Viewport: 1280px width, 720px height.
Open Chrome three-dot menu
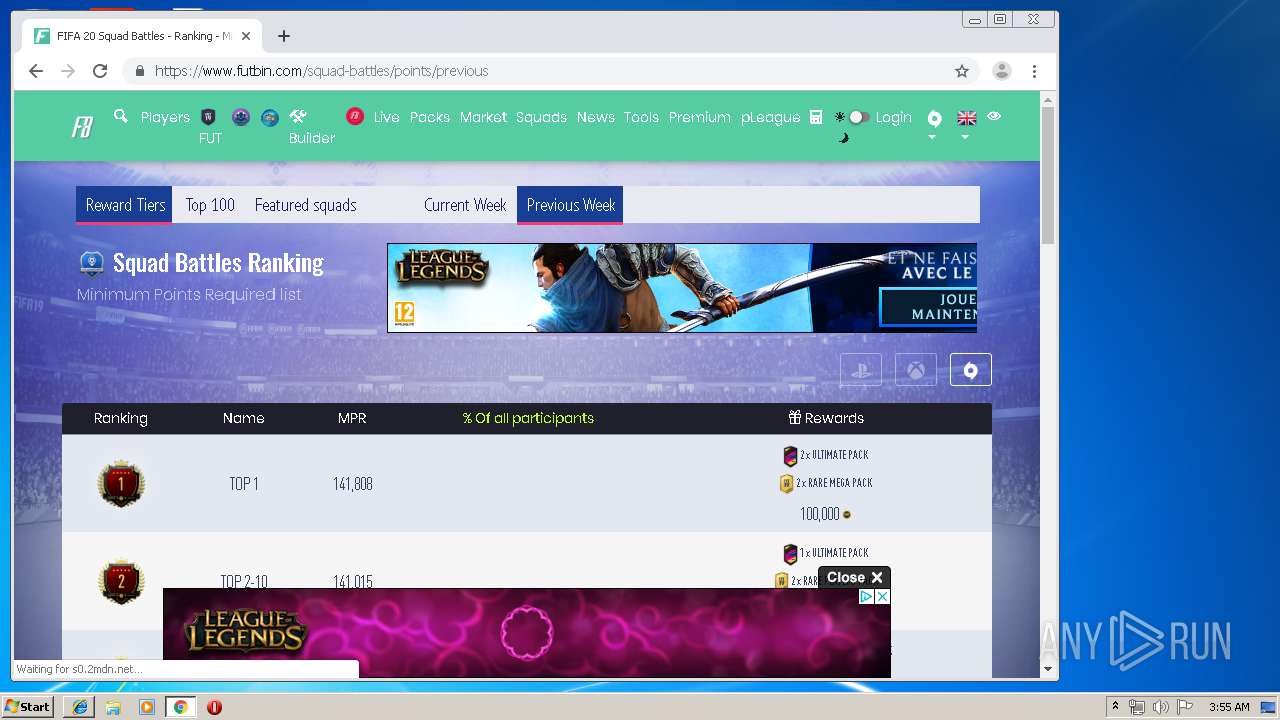(1034, 71)
